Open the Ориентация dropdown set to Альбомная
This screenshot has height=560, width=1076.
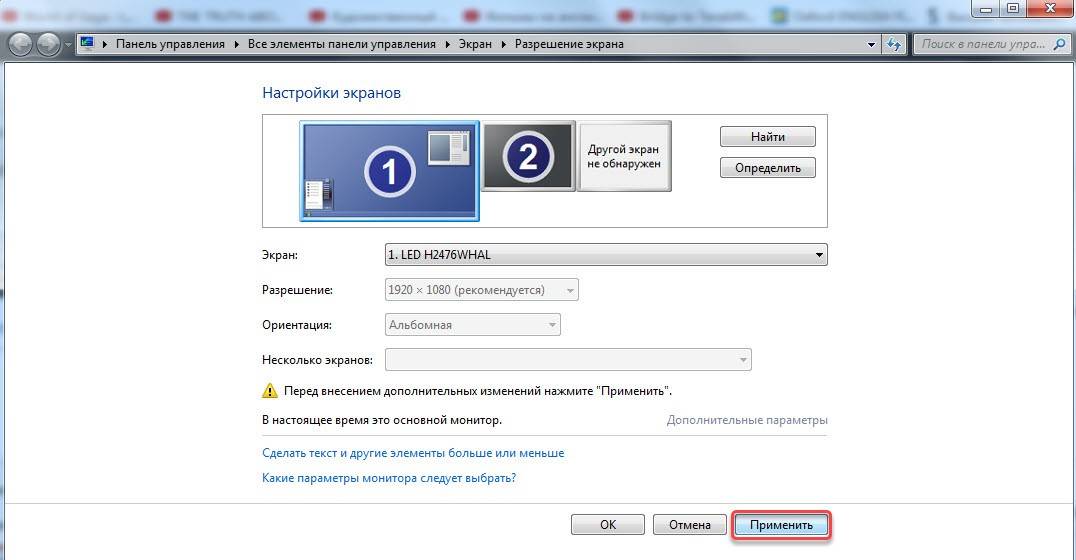[x=472, y=325]
